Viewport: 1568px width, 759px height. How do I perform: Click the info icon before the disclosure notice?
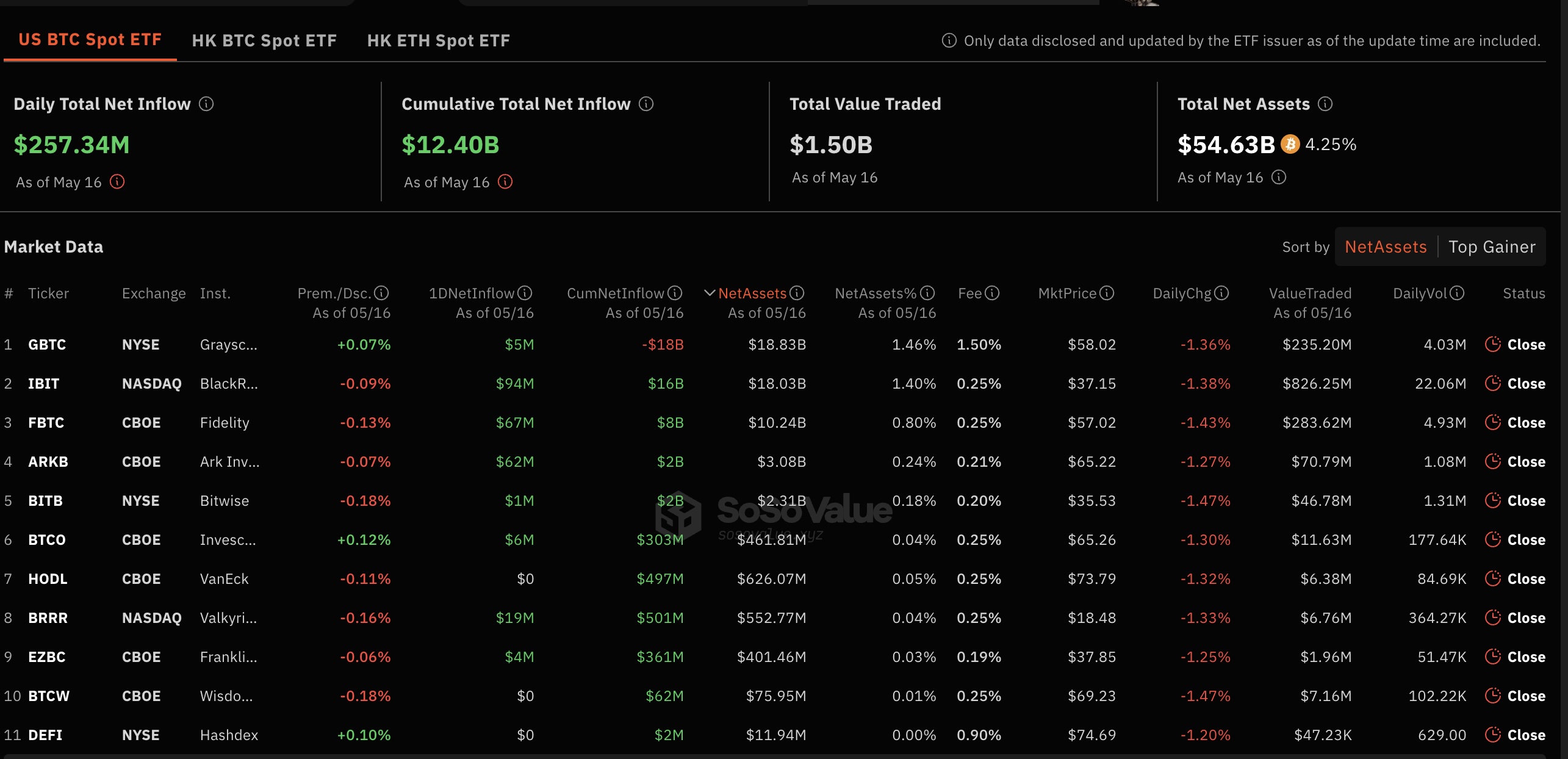[949, 40]
